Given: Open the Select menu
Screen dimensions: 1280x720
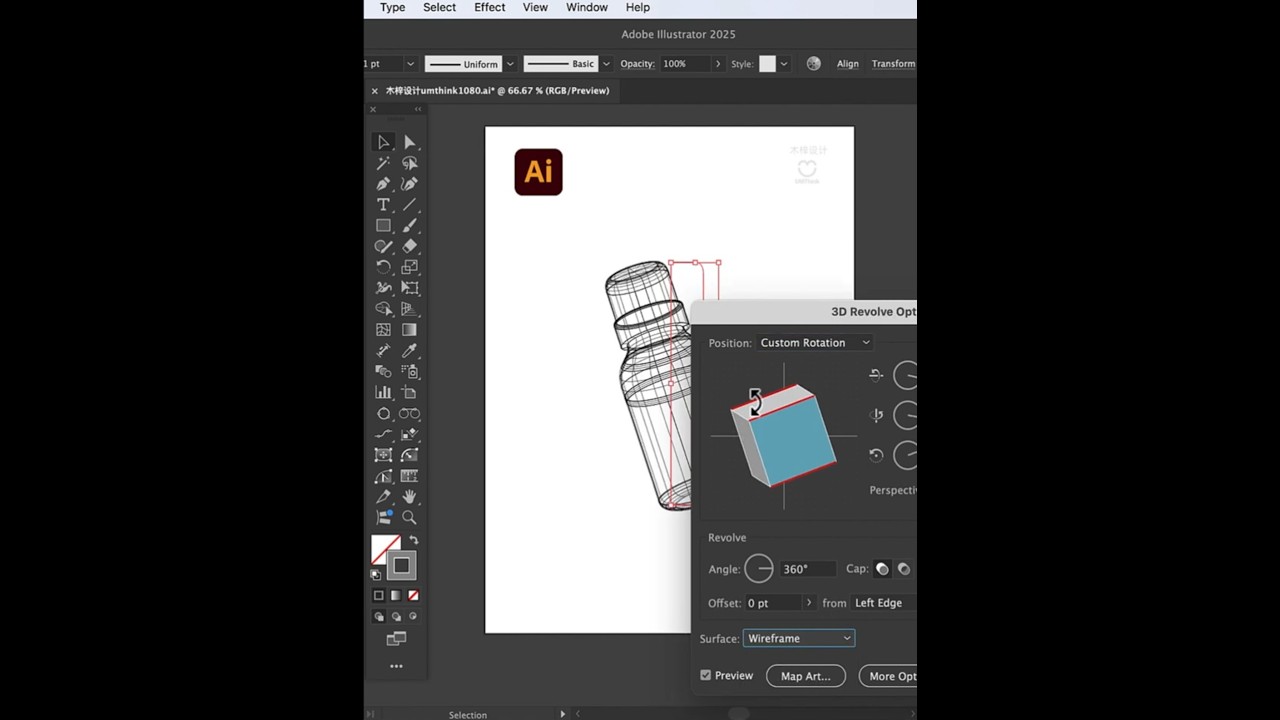Looking at the screenshot, I should [439, 7].
